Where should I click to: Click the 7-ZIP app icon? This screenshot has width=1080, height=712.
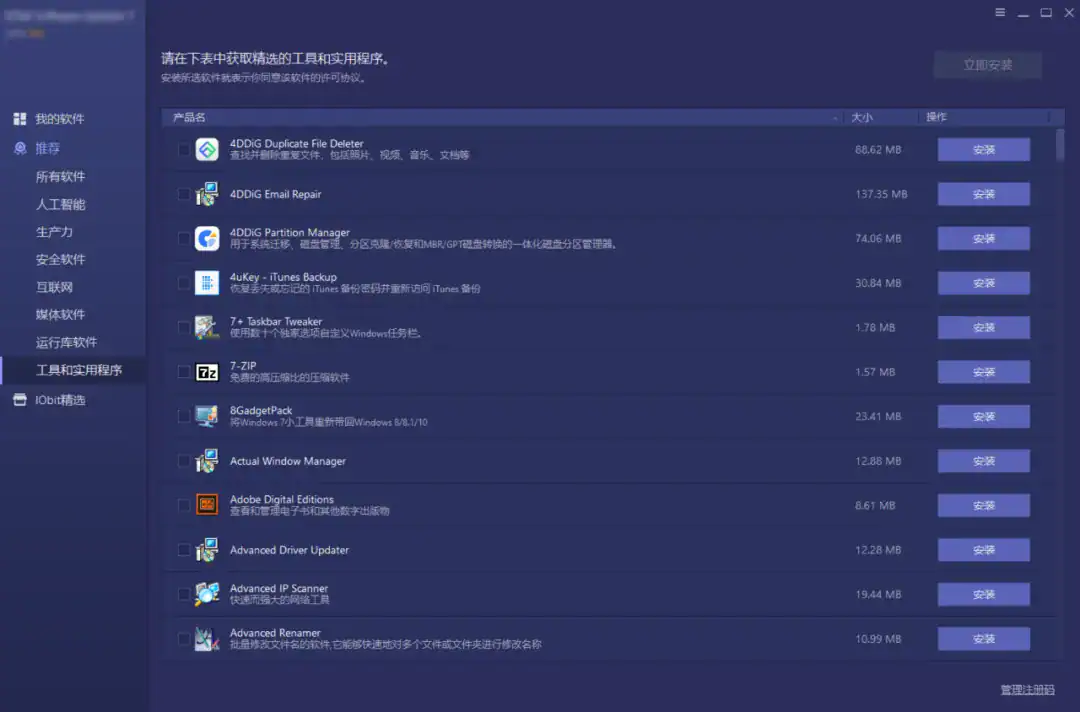pyautogui.click(x=207, y=372)
